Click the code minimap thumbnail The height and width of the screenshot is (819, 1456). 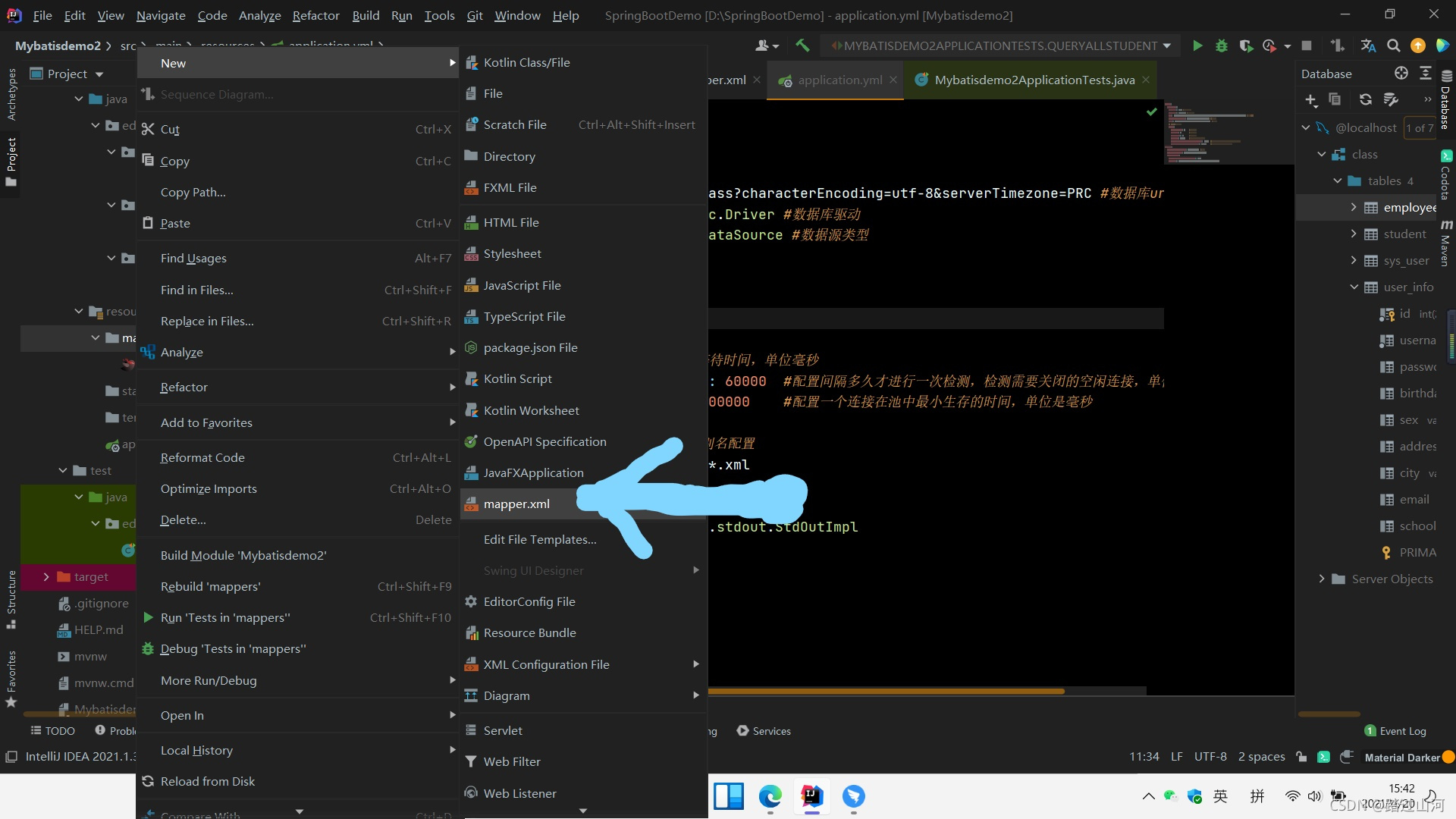[1227, 133]
